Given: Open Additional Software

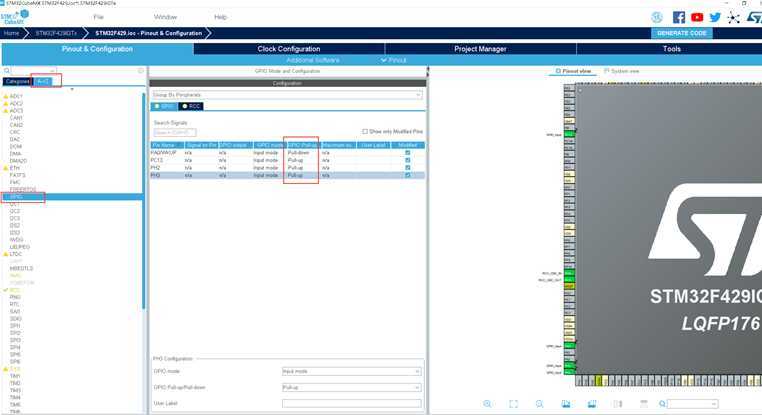Looking at the screenshot, I should pos(313,60).
